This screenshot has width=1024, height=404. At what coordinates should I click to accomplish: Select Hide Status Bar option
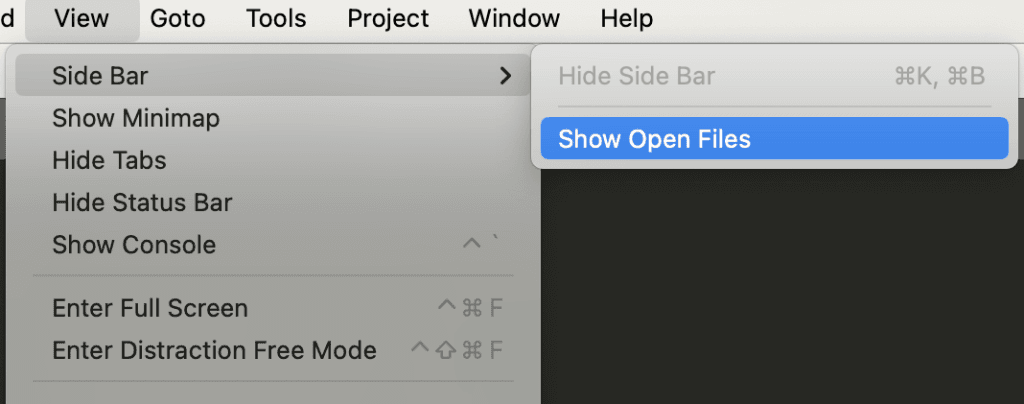(x=142, y=203)
